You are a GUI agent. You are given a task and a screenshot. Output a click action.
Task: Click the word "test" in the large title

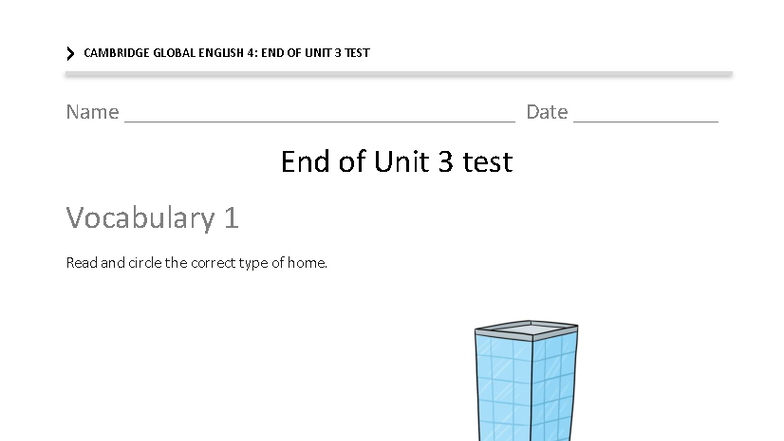click(488, 162)
